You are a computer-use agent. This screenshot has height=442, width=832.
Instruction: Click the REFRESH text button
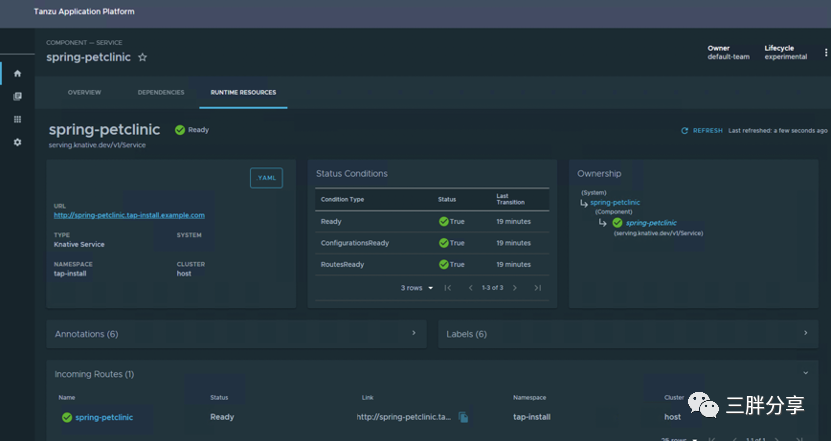click(708, 131)
